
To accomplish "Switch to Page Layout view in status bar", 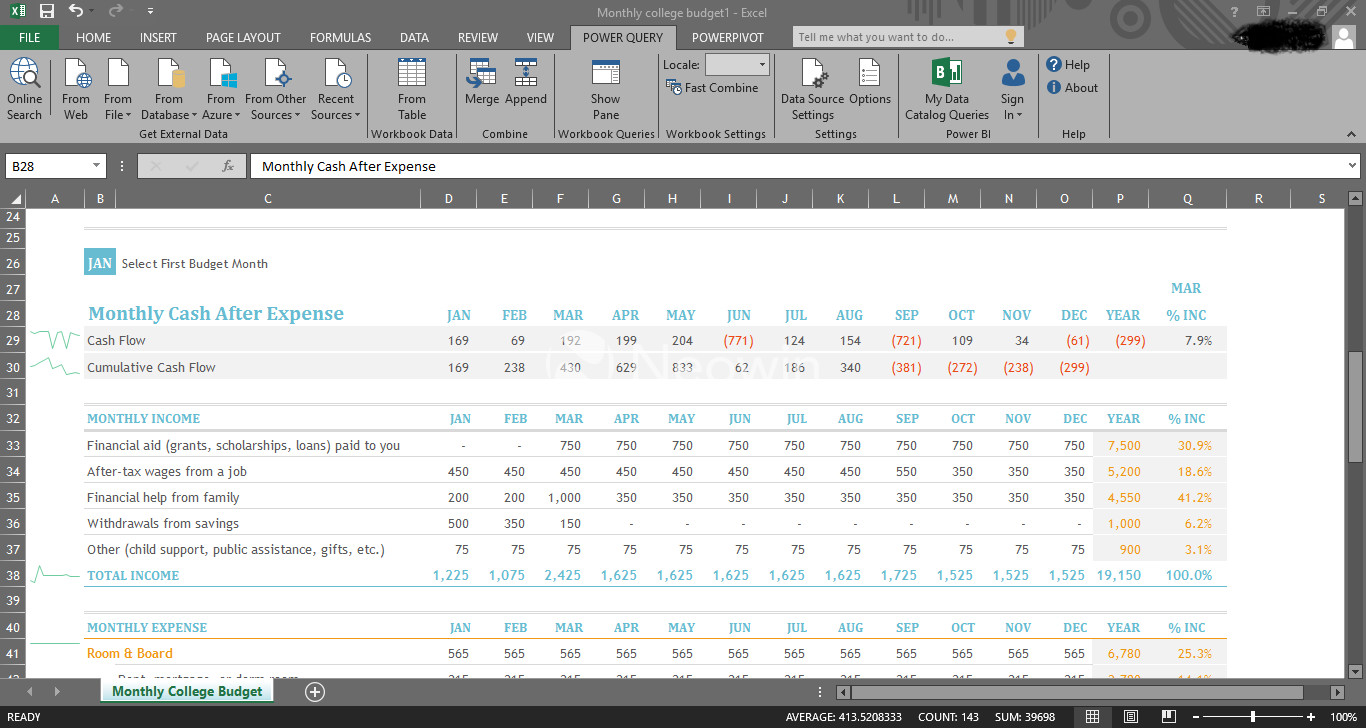I will pyautogui.click(x=1130, y=717).
